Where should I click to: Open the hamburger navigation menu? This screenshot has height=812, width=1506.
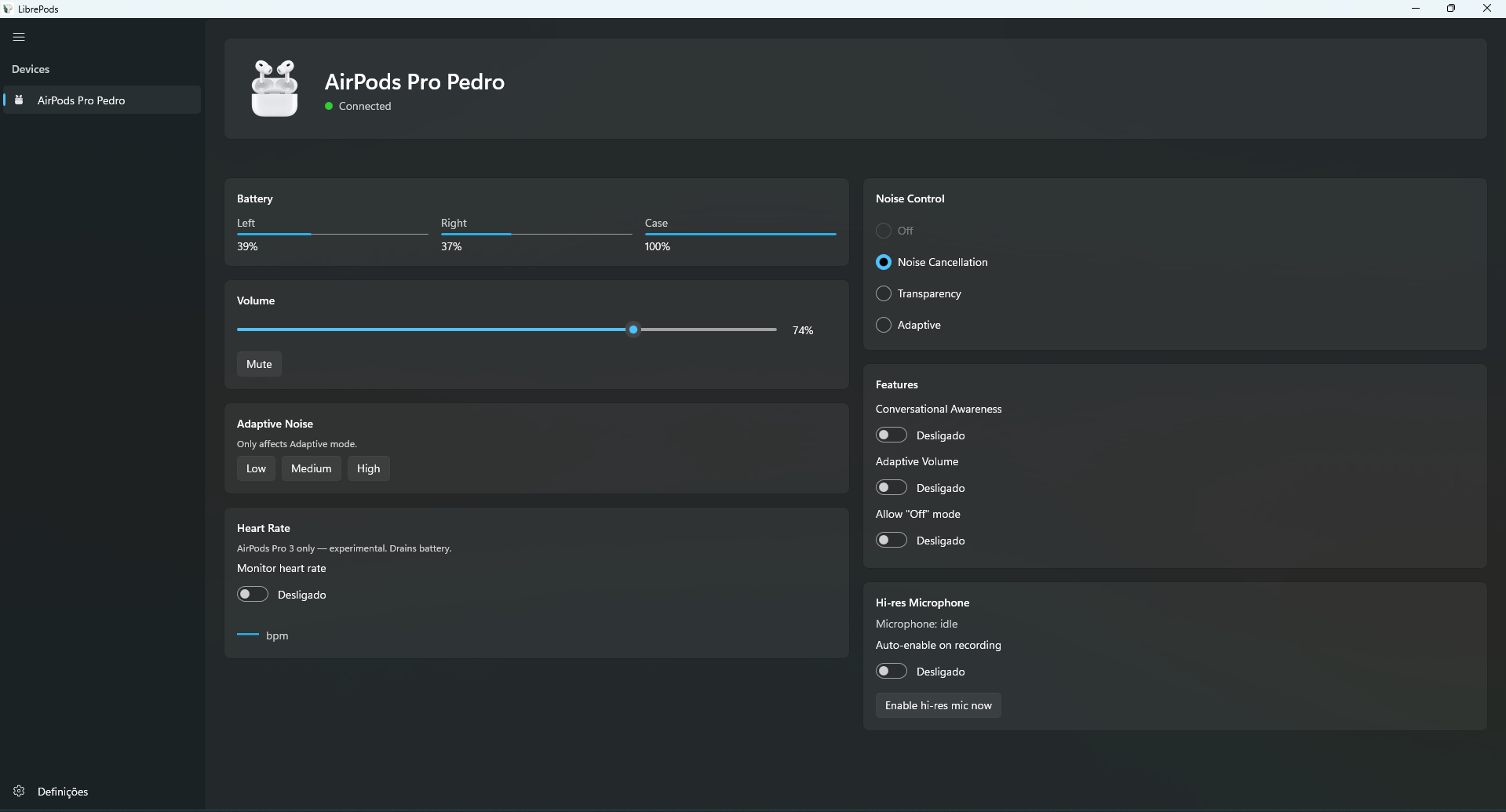[x=19, y=37]
